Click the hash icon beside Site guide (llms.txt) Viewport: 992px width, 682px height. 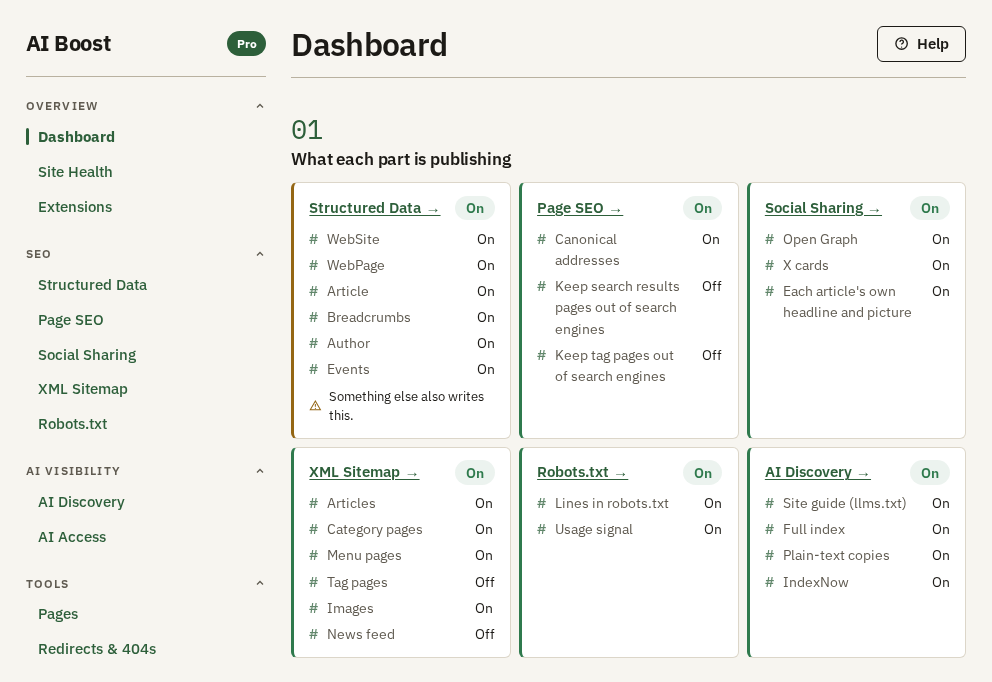pyautogui.click(x=769, y=503)
